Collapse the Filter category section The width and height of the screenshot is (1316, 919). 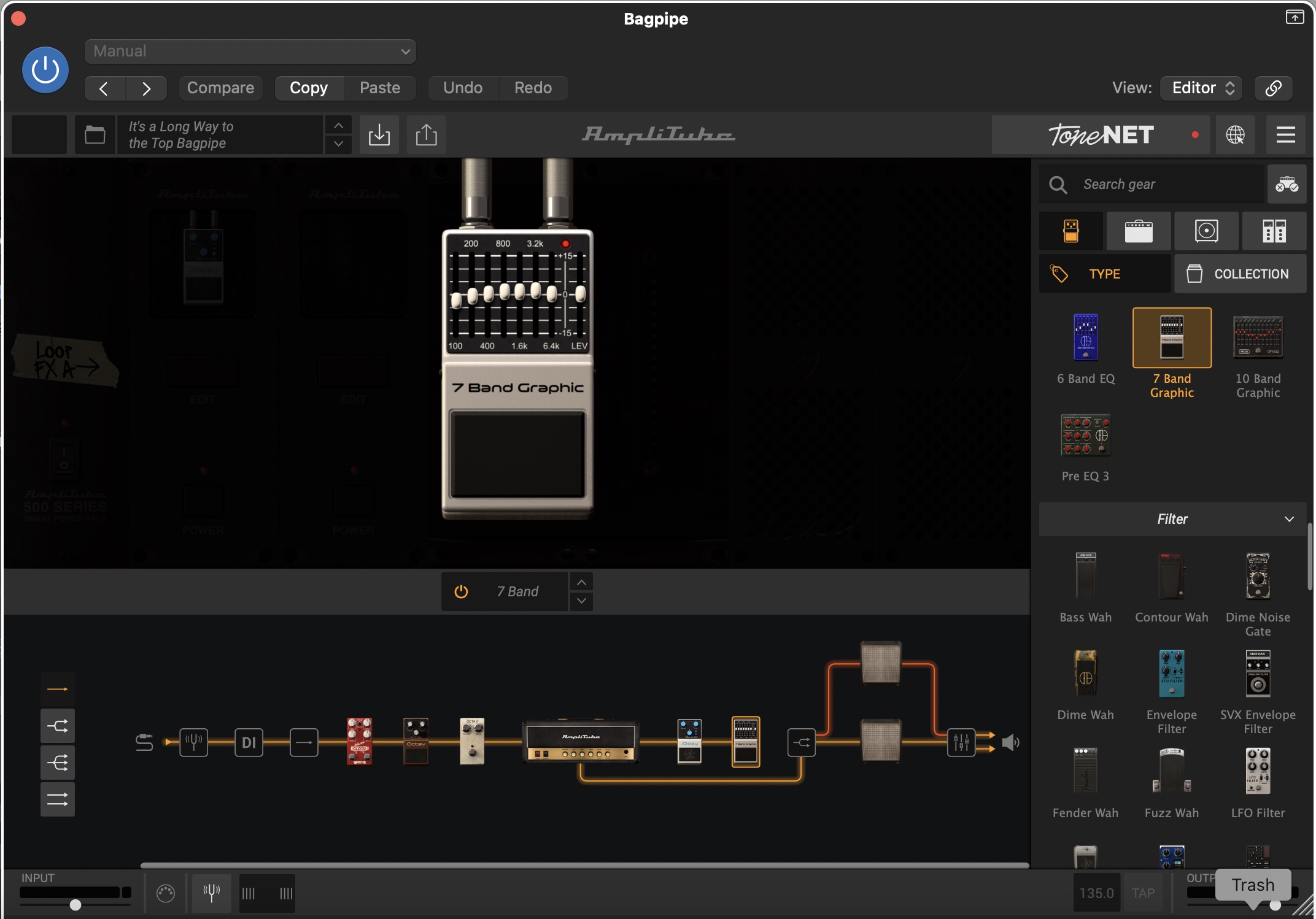click(x=1172, y=519)
